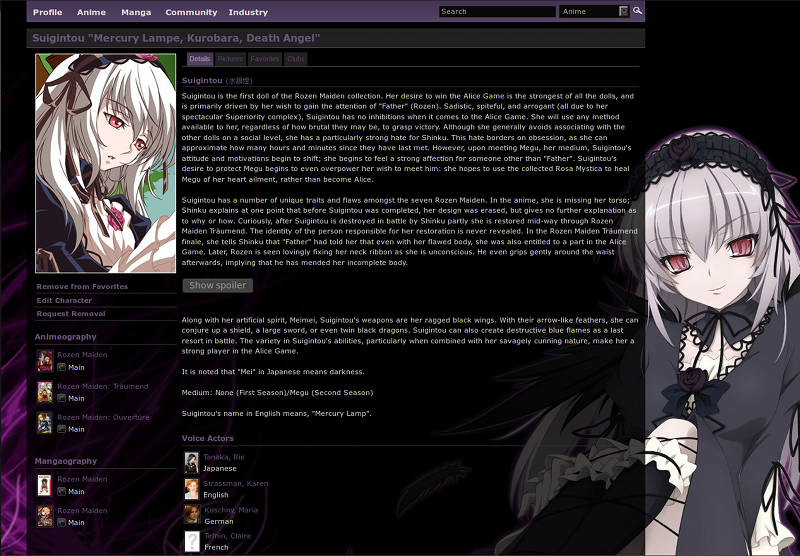Screen dimensions: 800x556
Task: Click the "Japanese" language label
Action: (220, 468)
